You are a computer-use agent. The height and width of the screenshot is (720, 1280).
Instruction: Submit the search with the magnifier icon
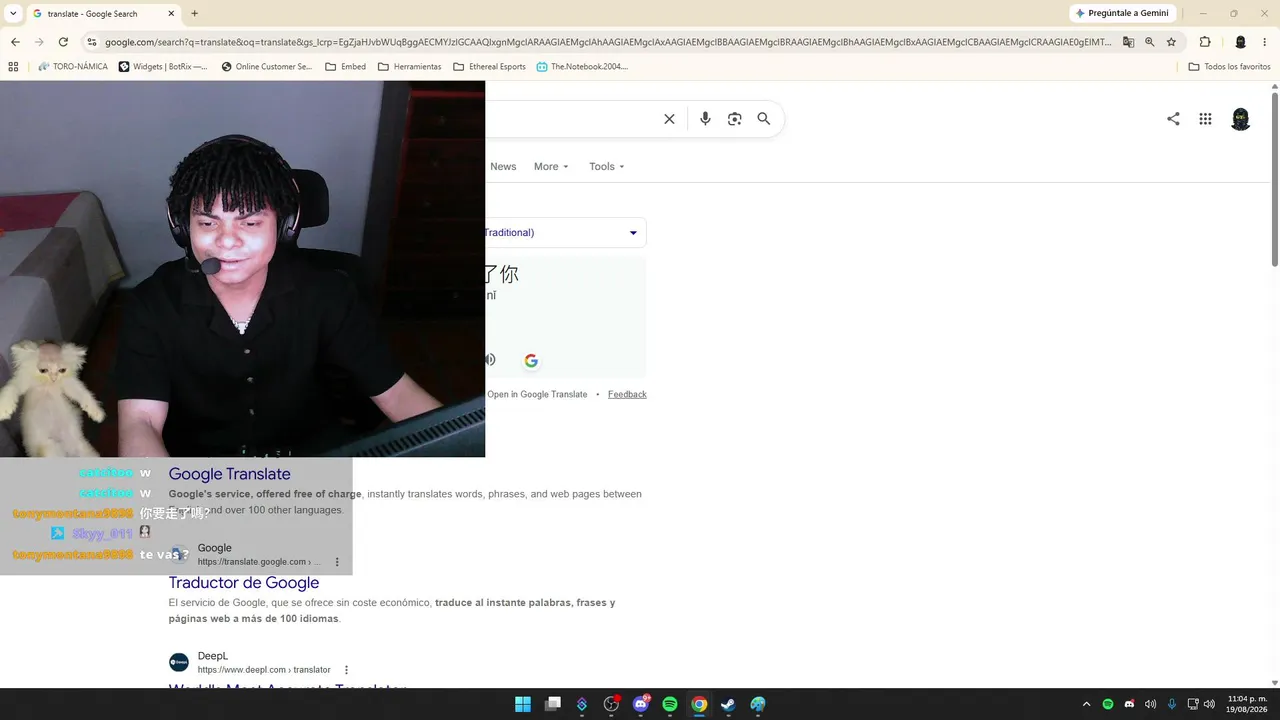click(764, 119)
